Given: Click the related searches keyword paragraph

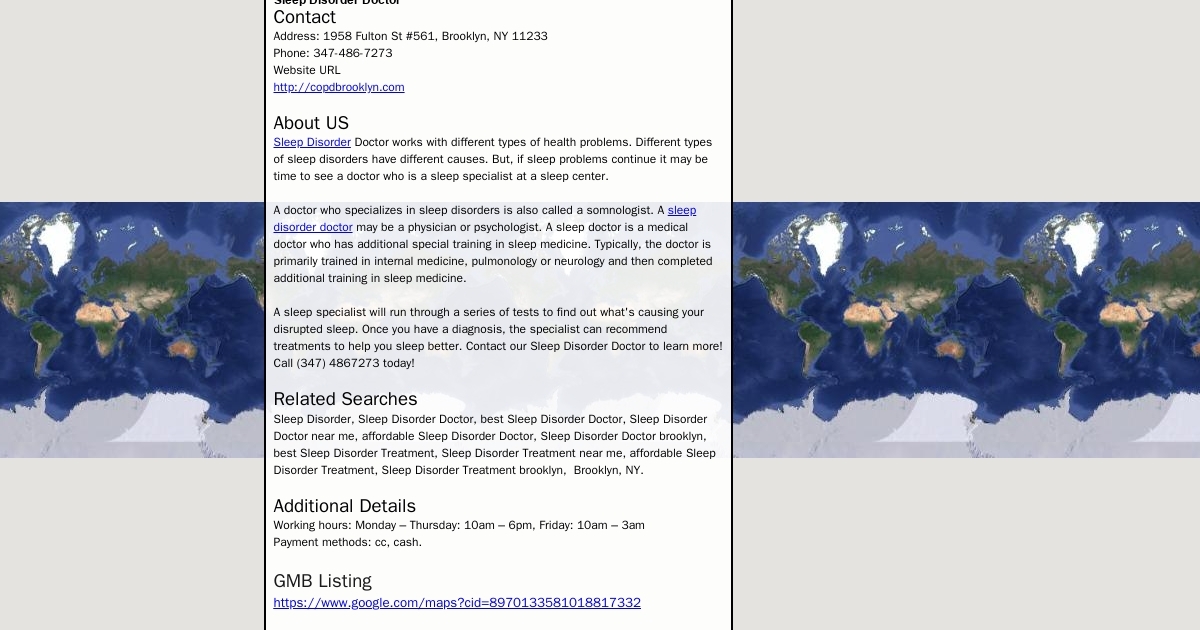Looking at the screenshot, I should tap(494, 445).
